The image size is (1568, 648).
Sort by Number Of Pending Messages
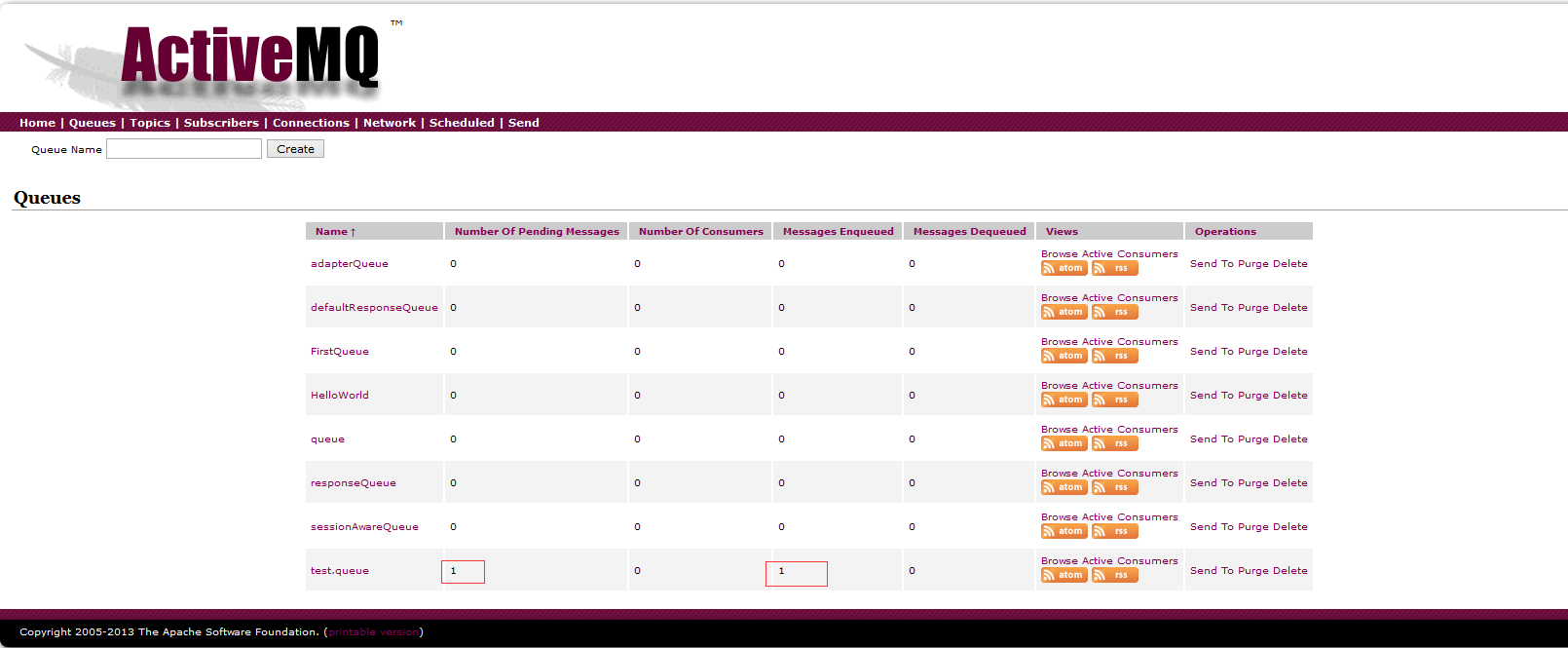(x=537, y=232)
